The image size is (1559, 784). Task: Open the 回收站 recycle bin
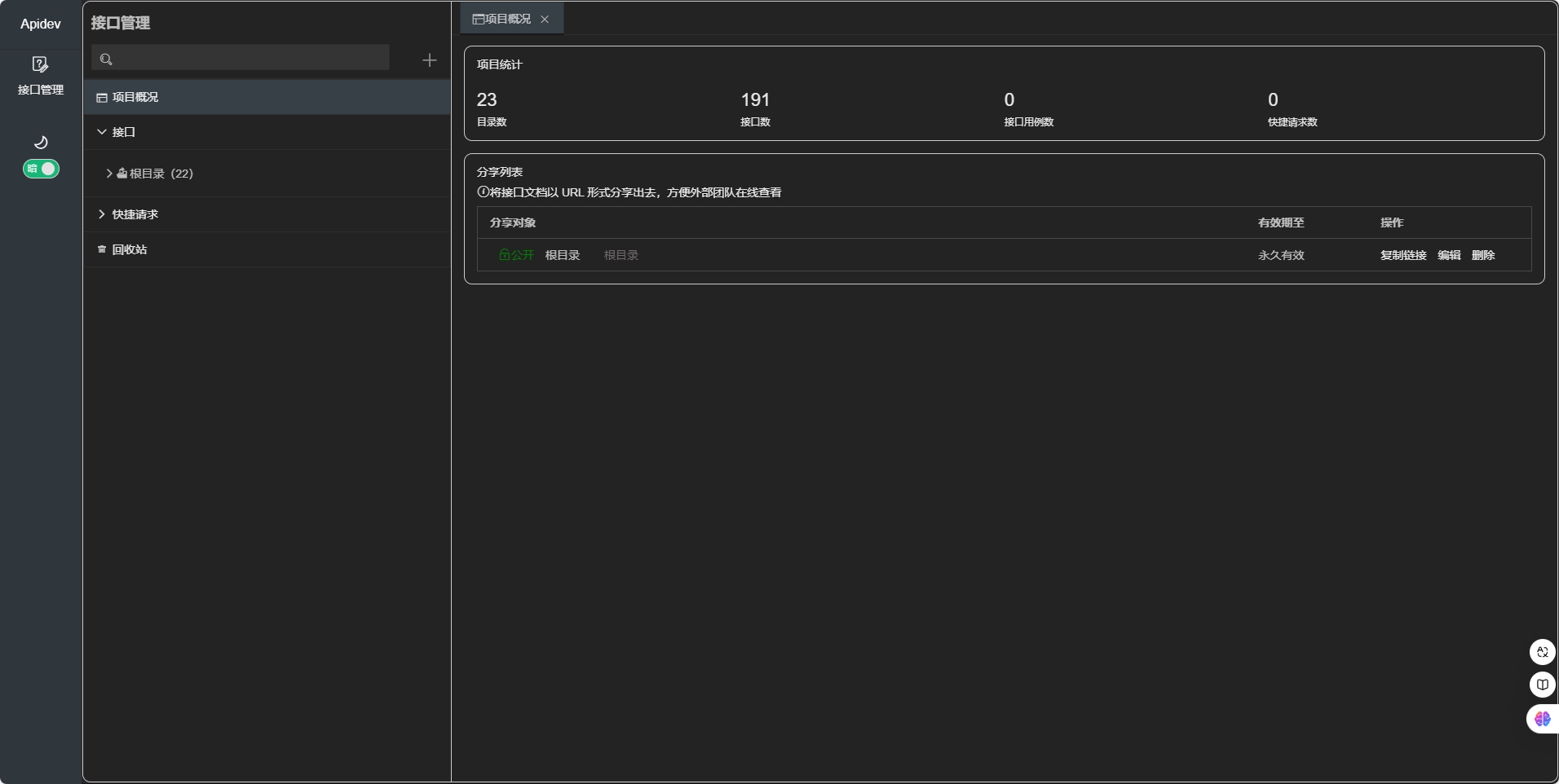tap(129, 249)
